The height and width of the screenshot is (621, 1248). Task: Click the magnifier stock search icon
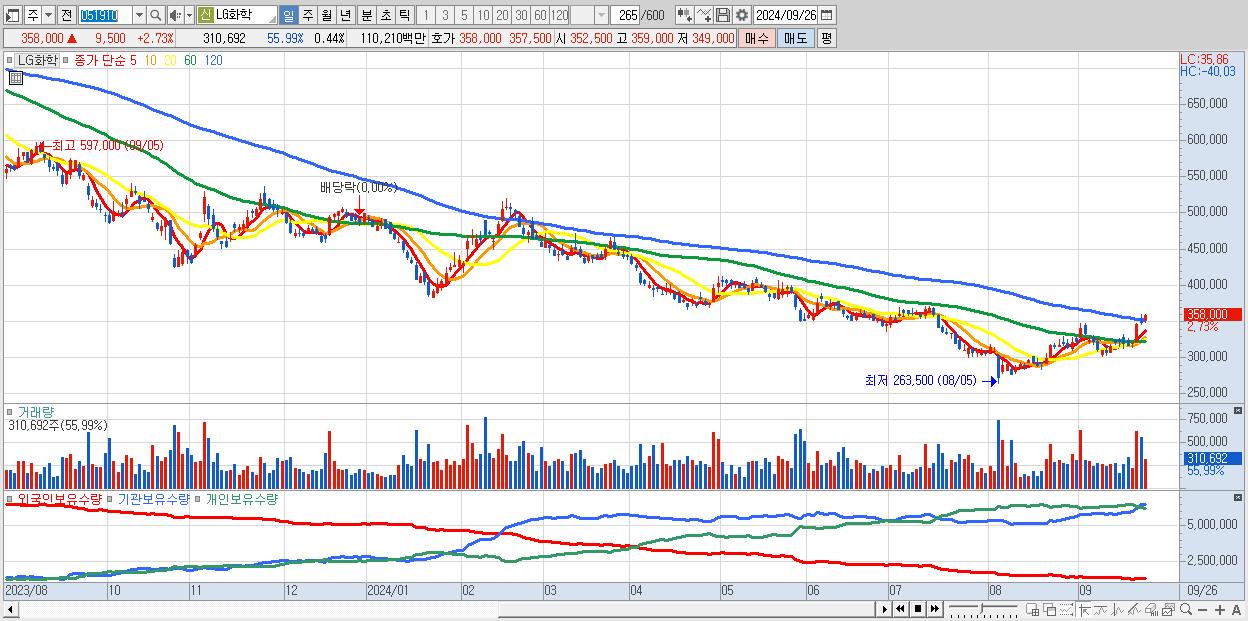pos(156,15)
